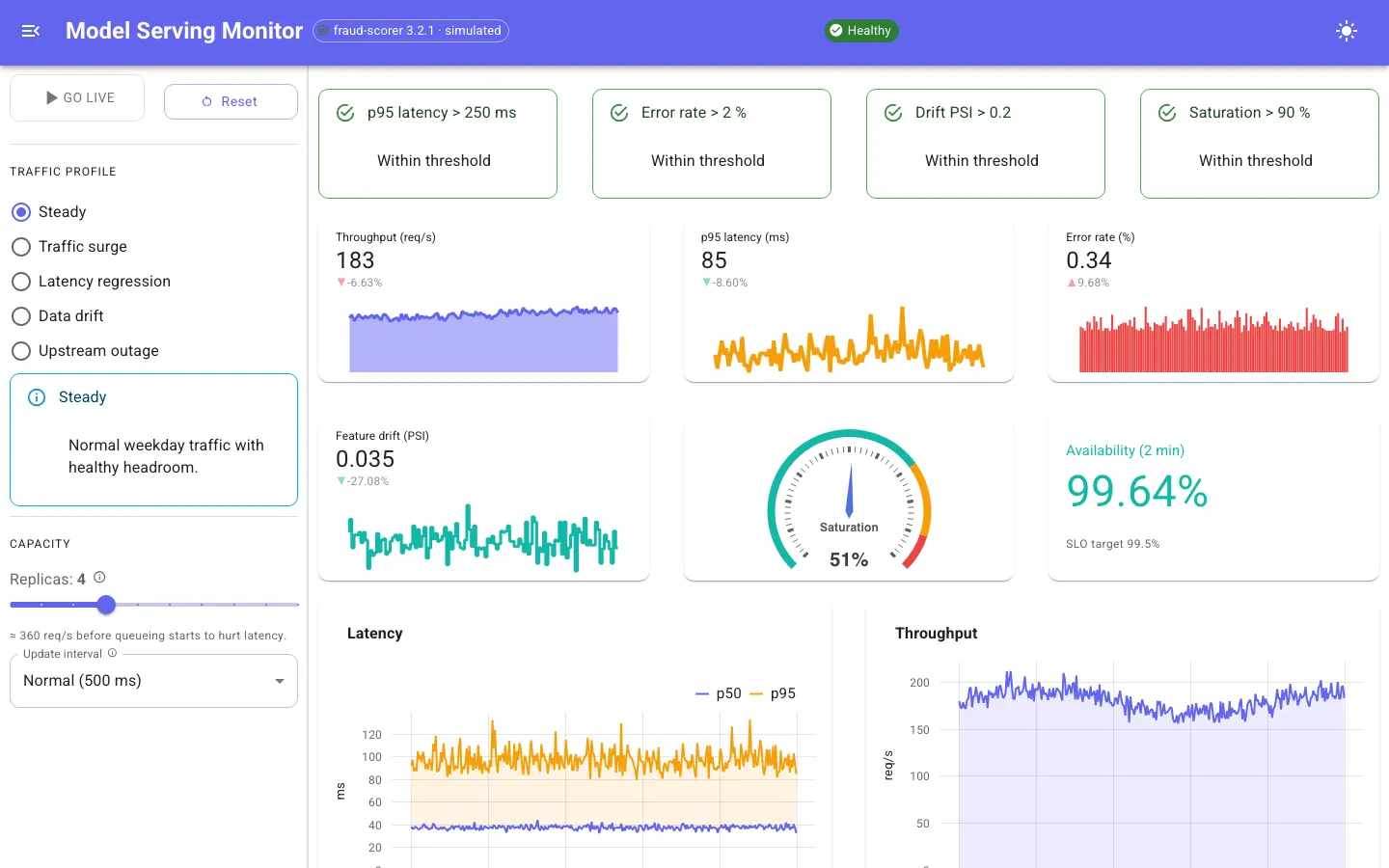Click the Model Serving Monitor title
The height and width of the screenshot is (868, 1389).
pyautogui.click(x=184, y=31)
